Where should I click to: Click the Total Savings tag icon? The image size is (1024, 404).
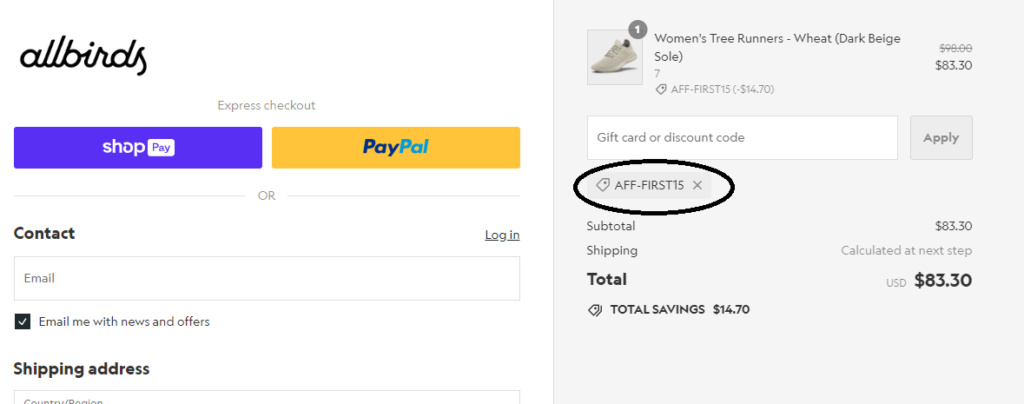595,310
